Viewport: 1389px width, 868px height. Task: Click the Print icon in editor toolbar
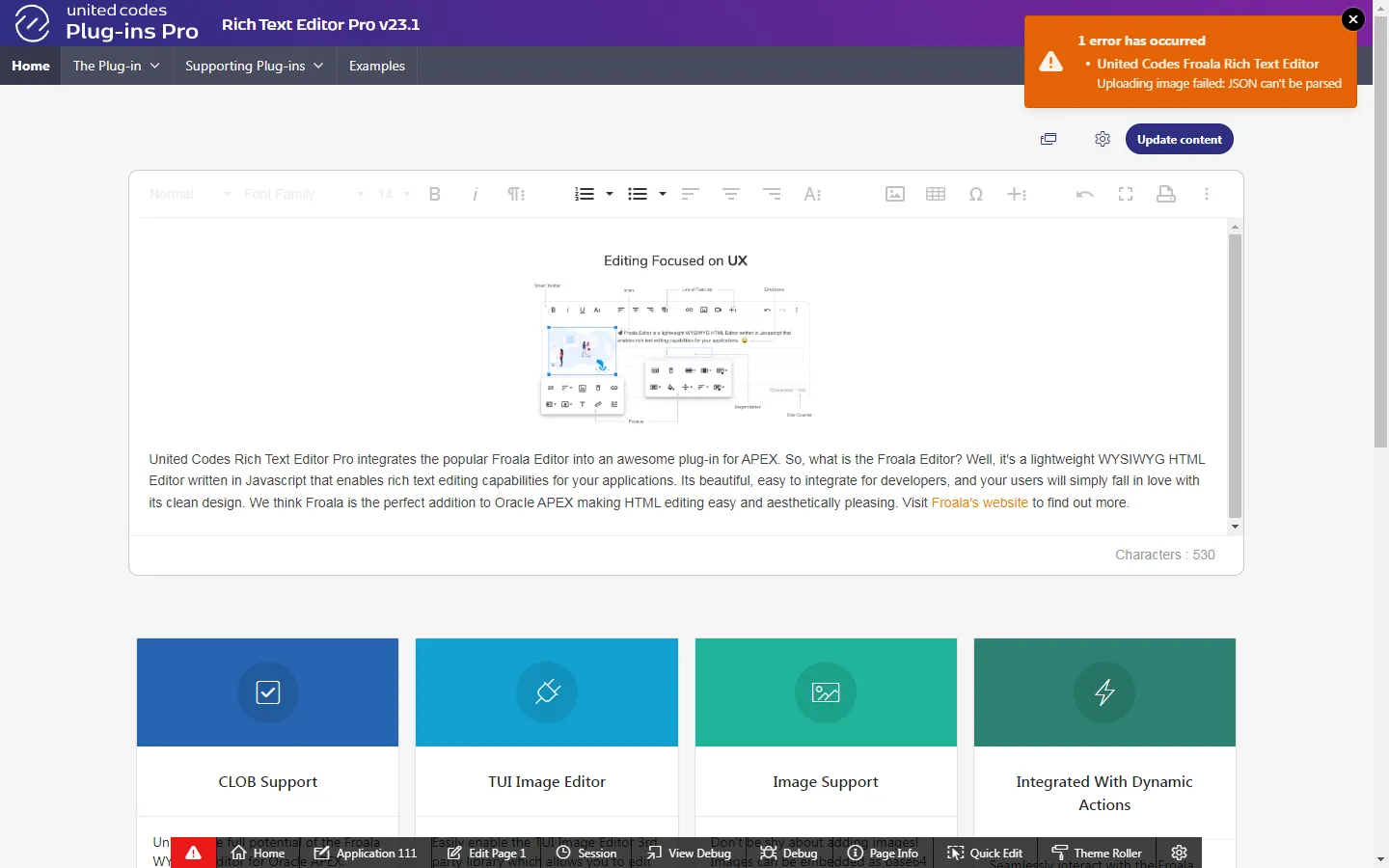click(1166, 194)
